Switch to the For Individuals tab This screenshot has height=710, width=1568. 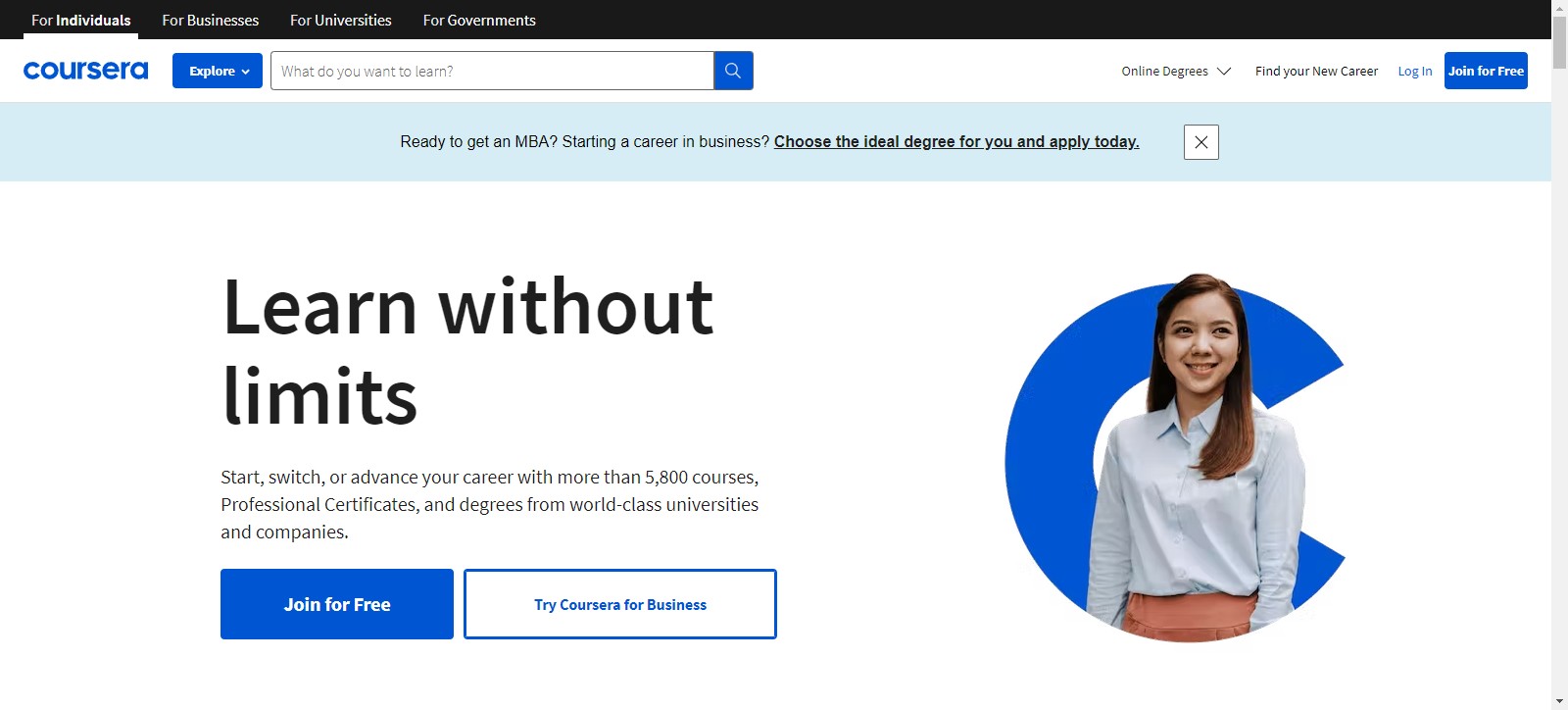click(81, 20)
